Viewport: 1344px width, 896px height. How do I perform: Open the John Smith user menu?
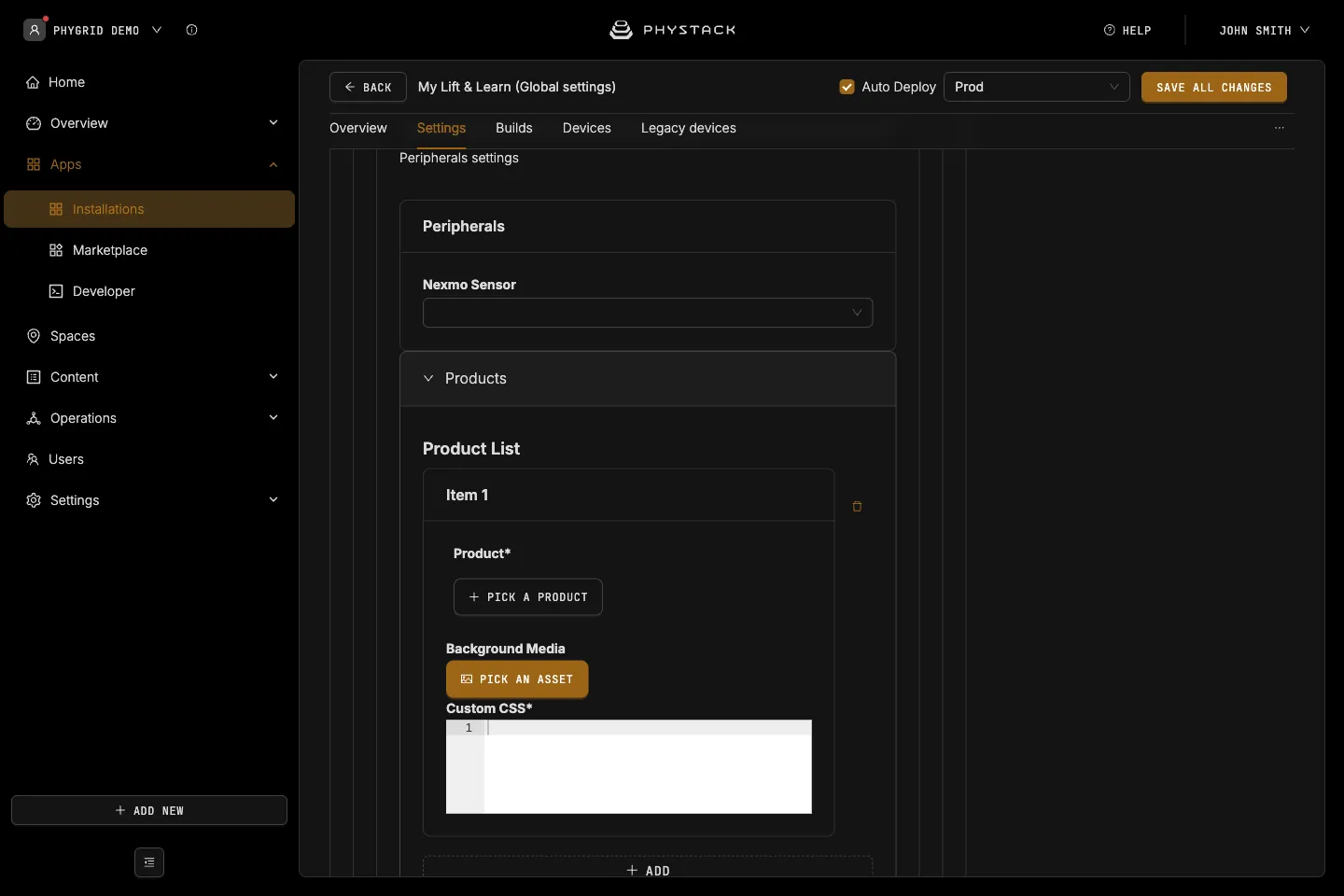tap(1264, 30)
